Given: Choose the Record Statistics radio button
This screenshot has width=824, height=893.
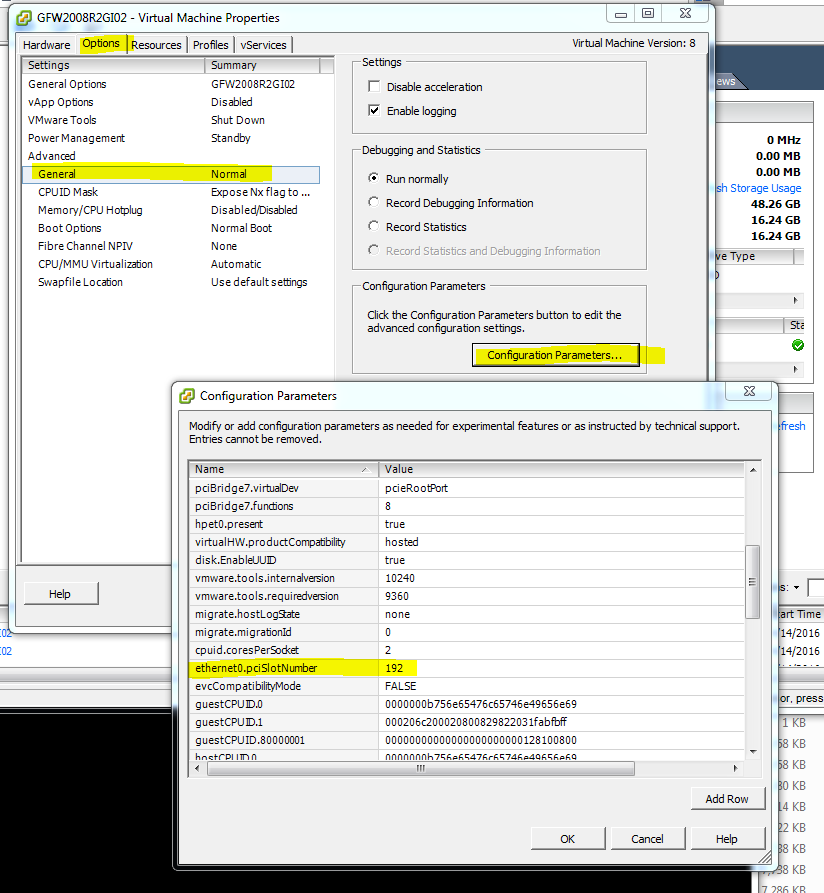Looking at the screenshot, I should (374, 226).
